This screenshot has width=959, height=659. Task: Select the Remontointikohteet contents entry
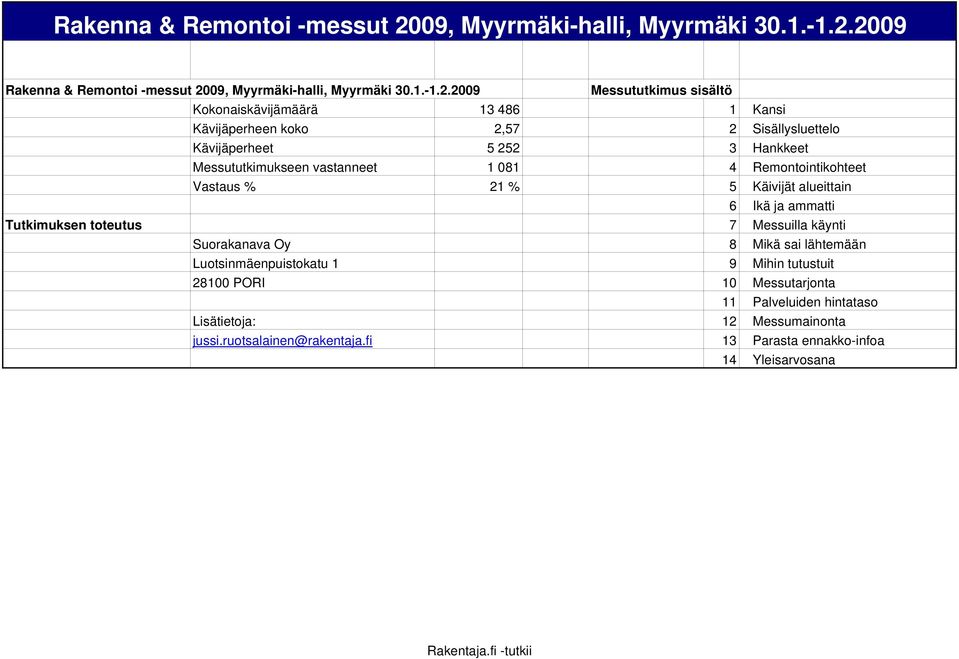pos(809,168)
